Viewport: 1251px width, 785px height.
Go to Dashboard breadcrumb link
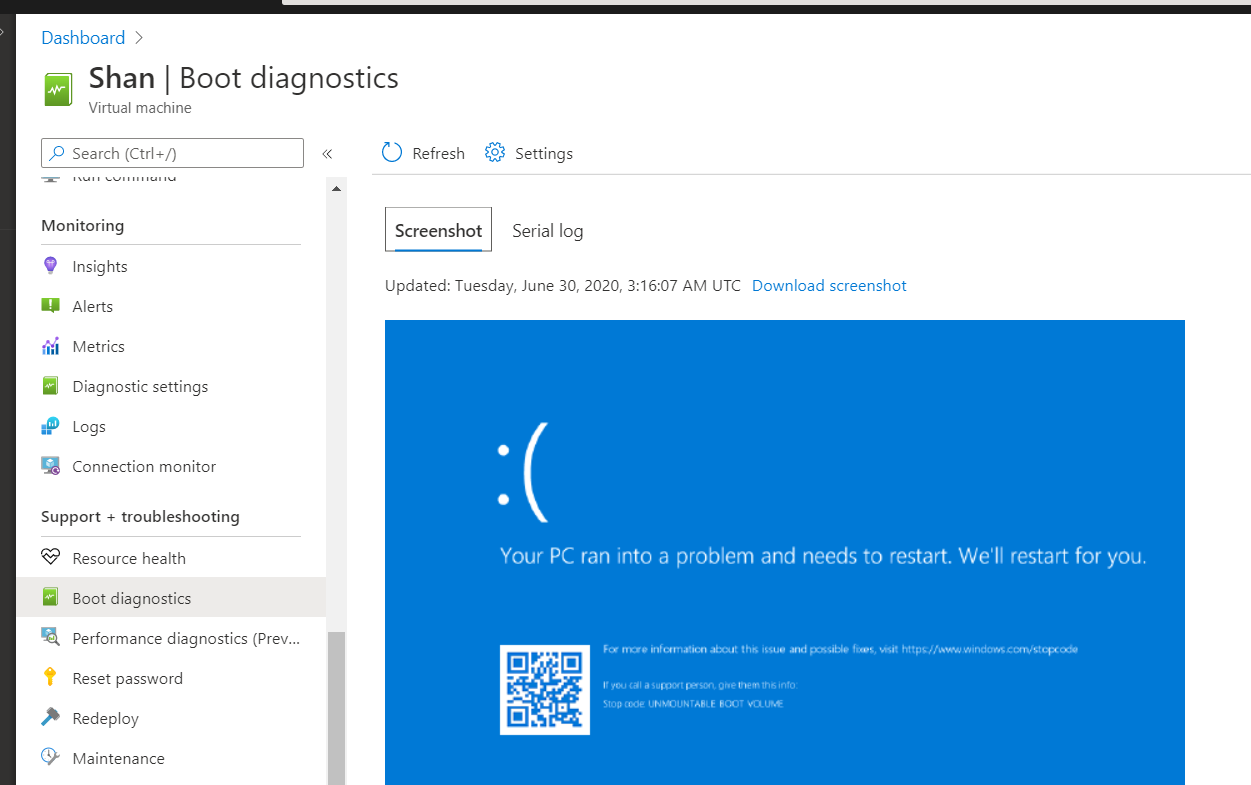point(83,38)
